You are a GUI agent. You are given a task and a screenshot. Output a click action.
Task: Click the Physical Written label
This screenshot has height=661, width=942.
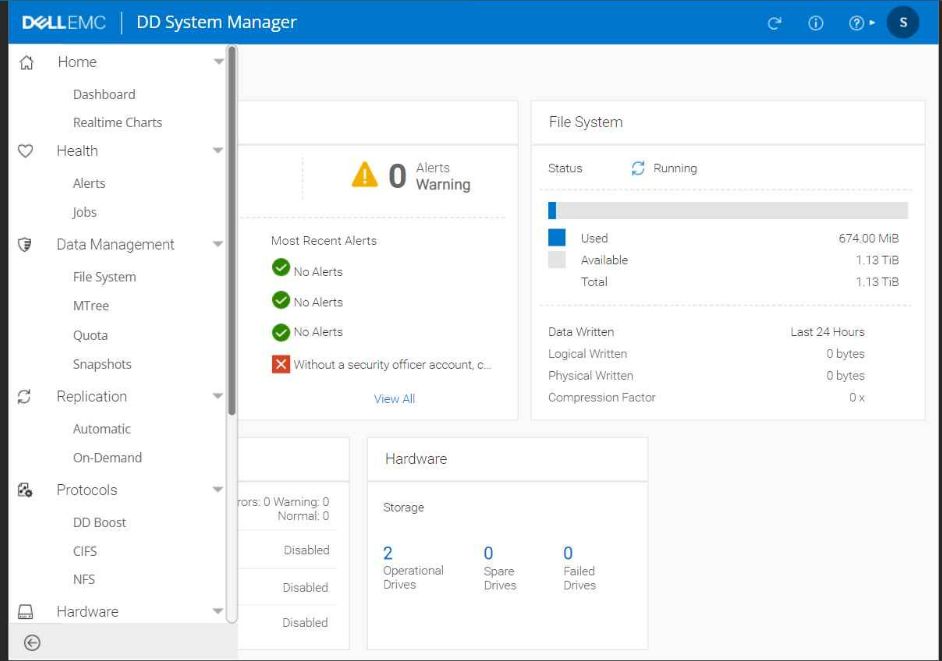[591, 376]
